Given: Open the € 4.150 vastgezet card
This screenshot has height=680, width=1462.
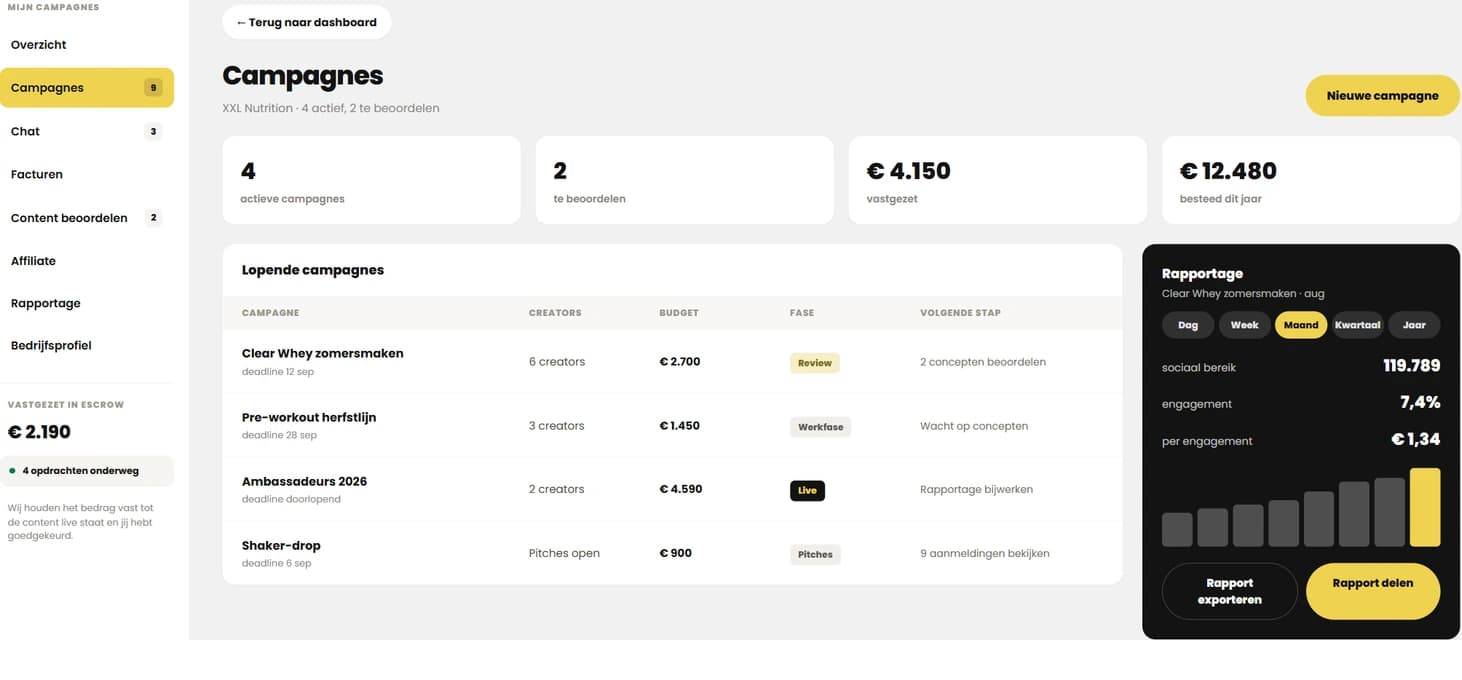Looking at the screenshot, I should point(998,180).
